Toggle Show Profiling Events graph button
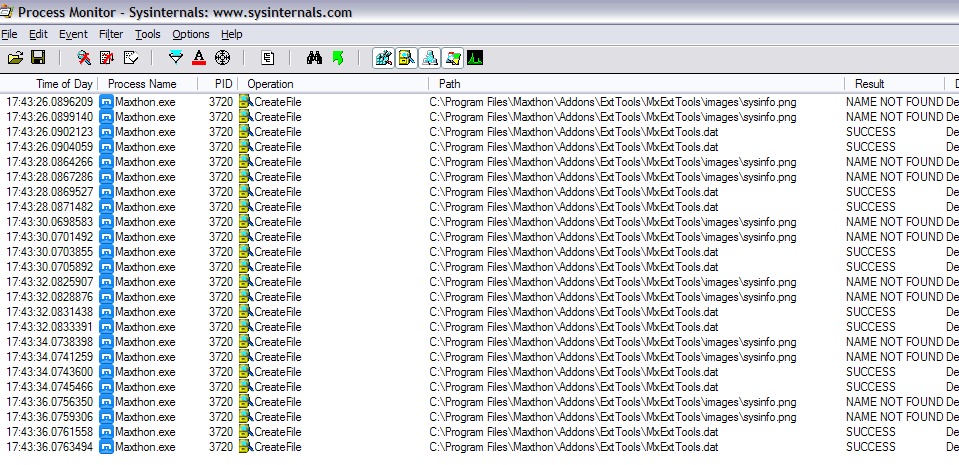 click(x=475, y=58)
